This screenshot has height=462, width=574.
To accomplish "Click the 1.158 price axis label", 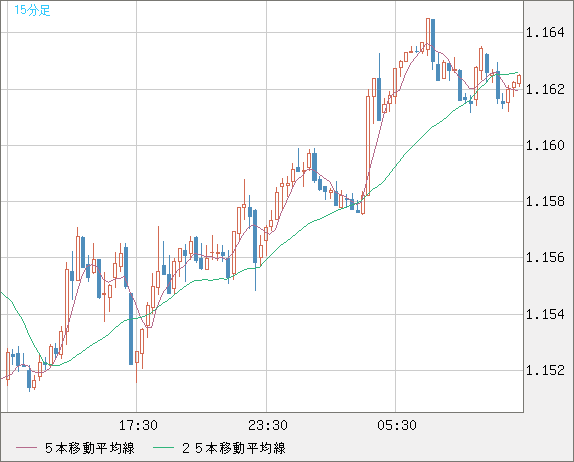I will pos(545,201).
